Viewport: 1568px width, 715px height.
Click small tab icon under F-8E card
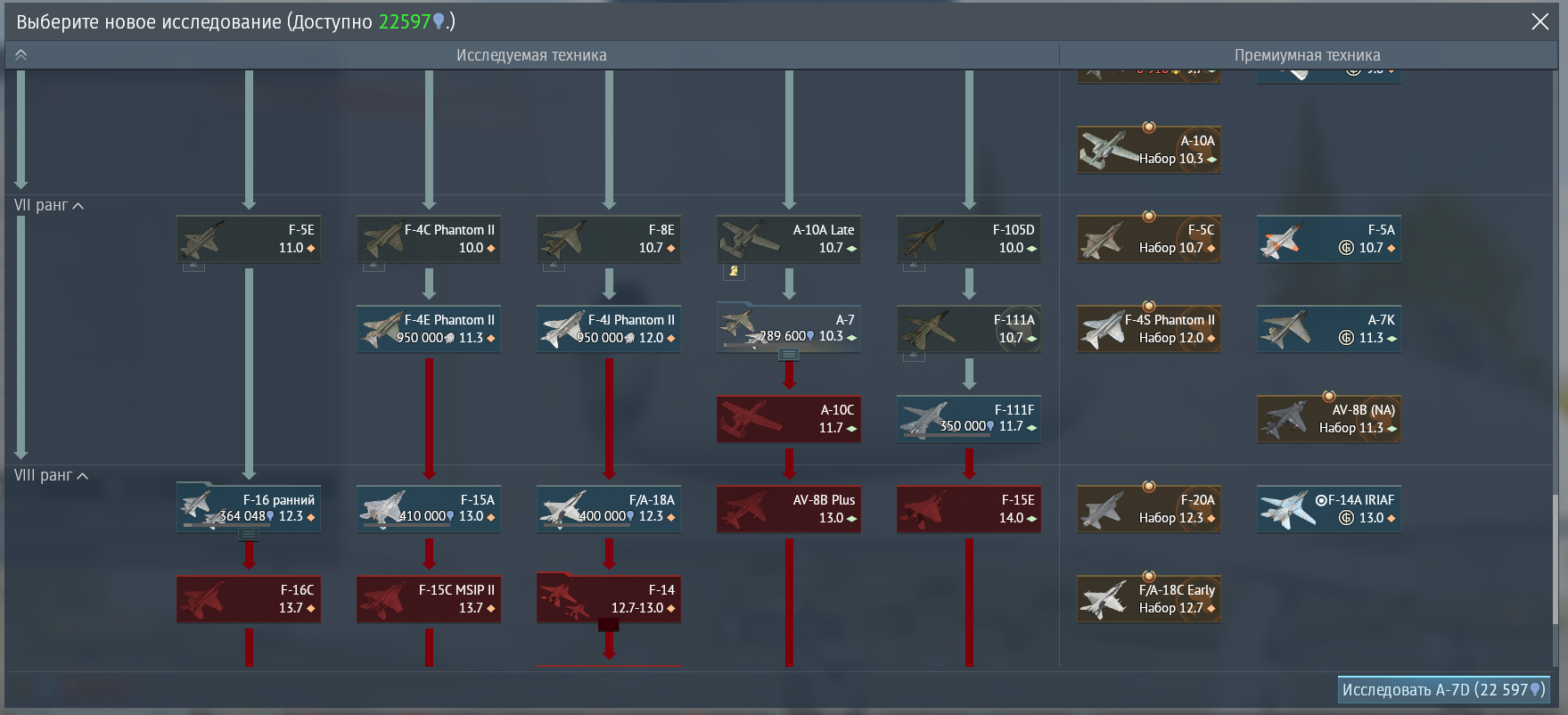(554, 266)
